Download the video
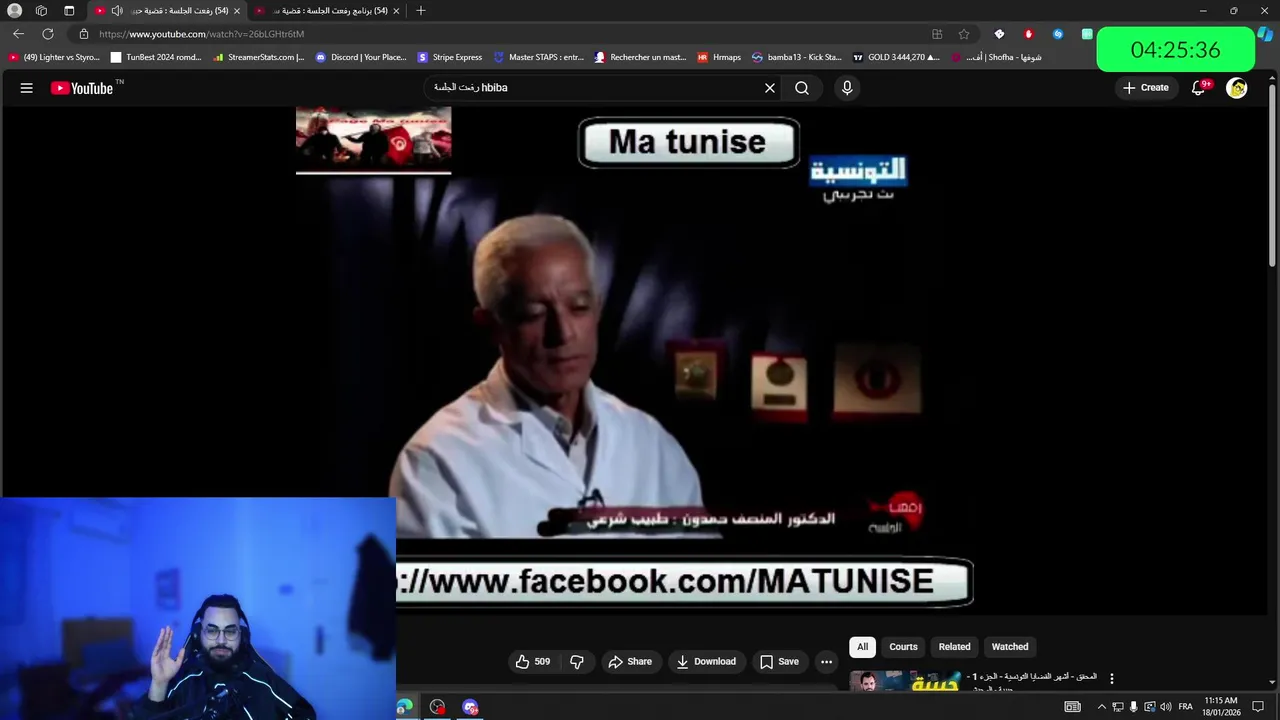Image resolution: width=1280 pixels, height=720 pixels. [x=706, y=661]
